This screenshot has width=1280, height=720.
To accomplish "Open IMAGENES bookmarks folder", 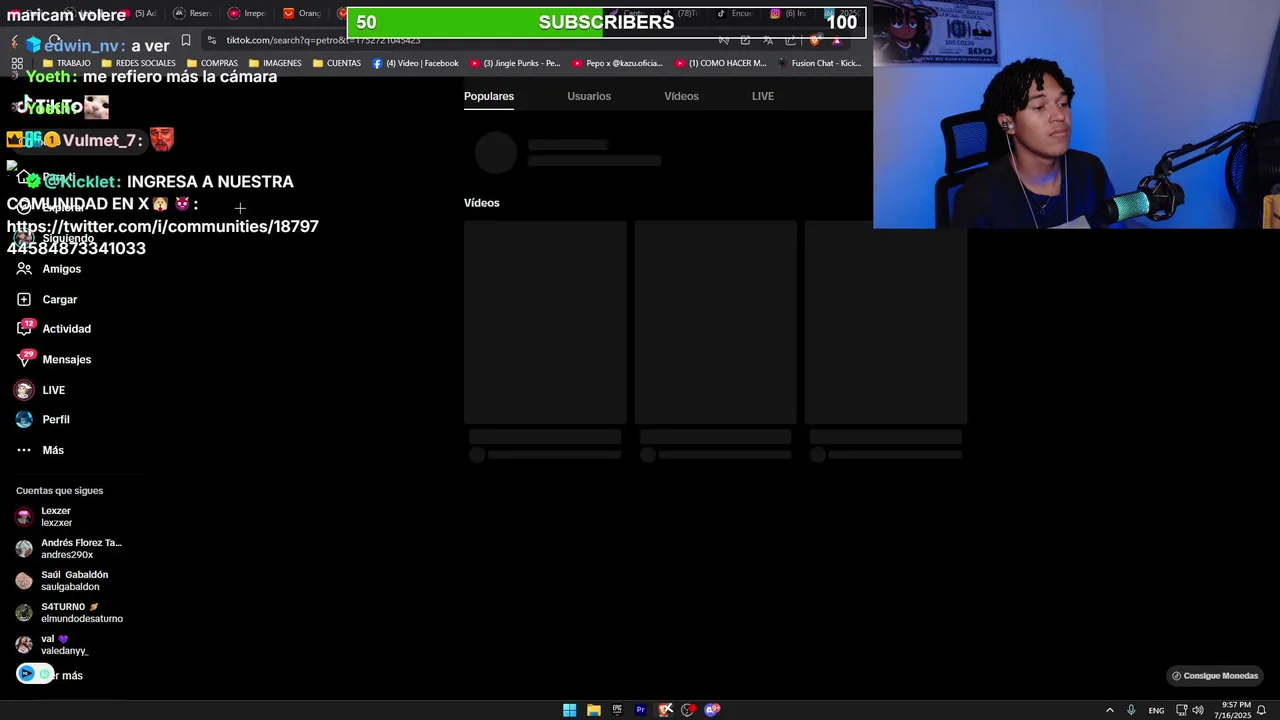I will point(275,63).
